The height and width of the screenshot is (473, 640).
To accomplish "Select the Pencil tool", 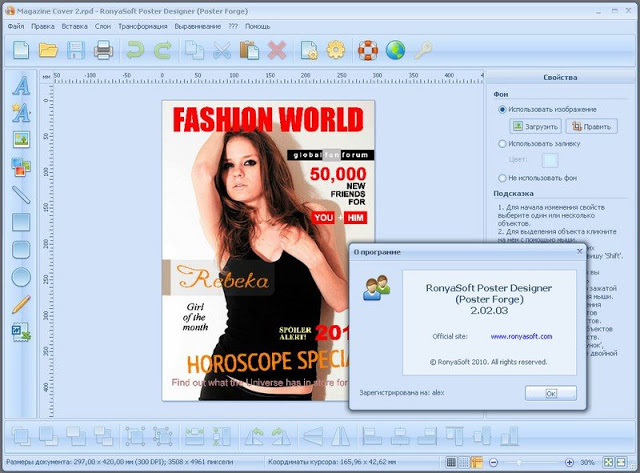I will click(x=21, y=304).
